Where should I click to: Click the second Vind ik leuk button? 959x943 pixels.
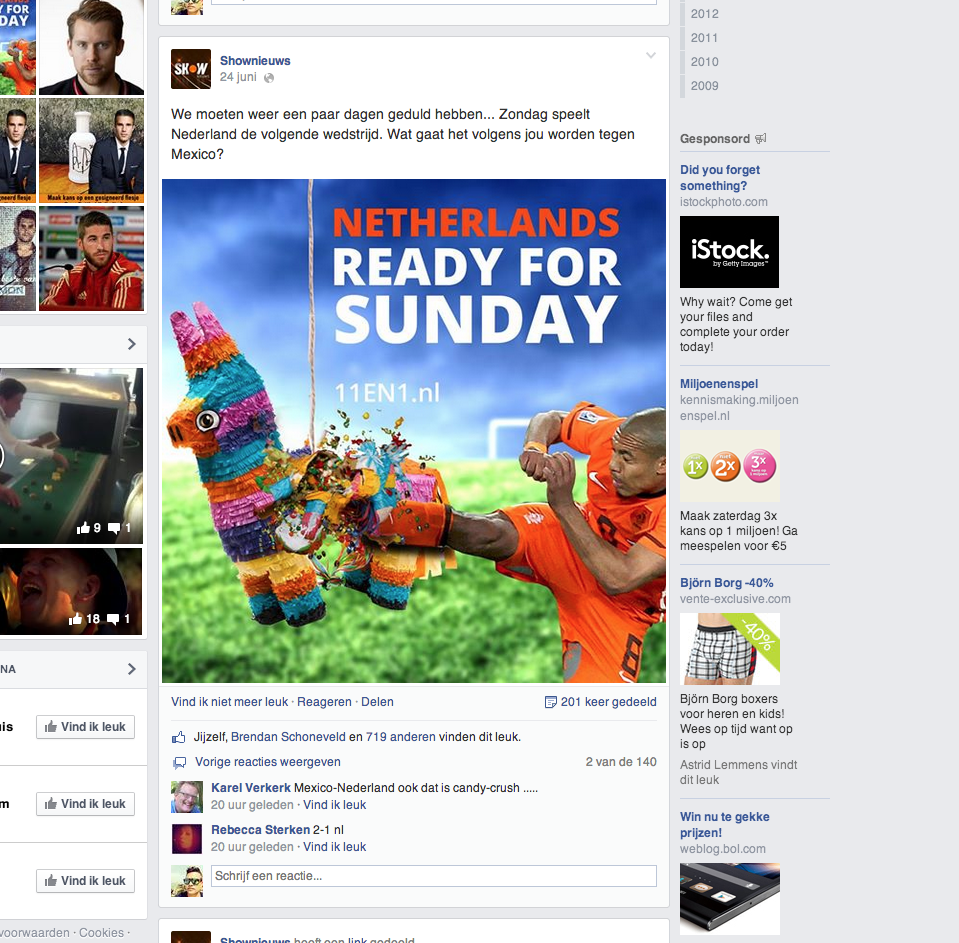pyautogui.click(x=85, y=804)
